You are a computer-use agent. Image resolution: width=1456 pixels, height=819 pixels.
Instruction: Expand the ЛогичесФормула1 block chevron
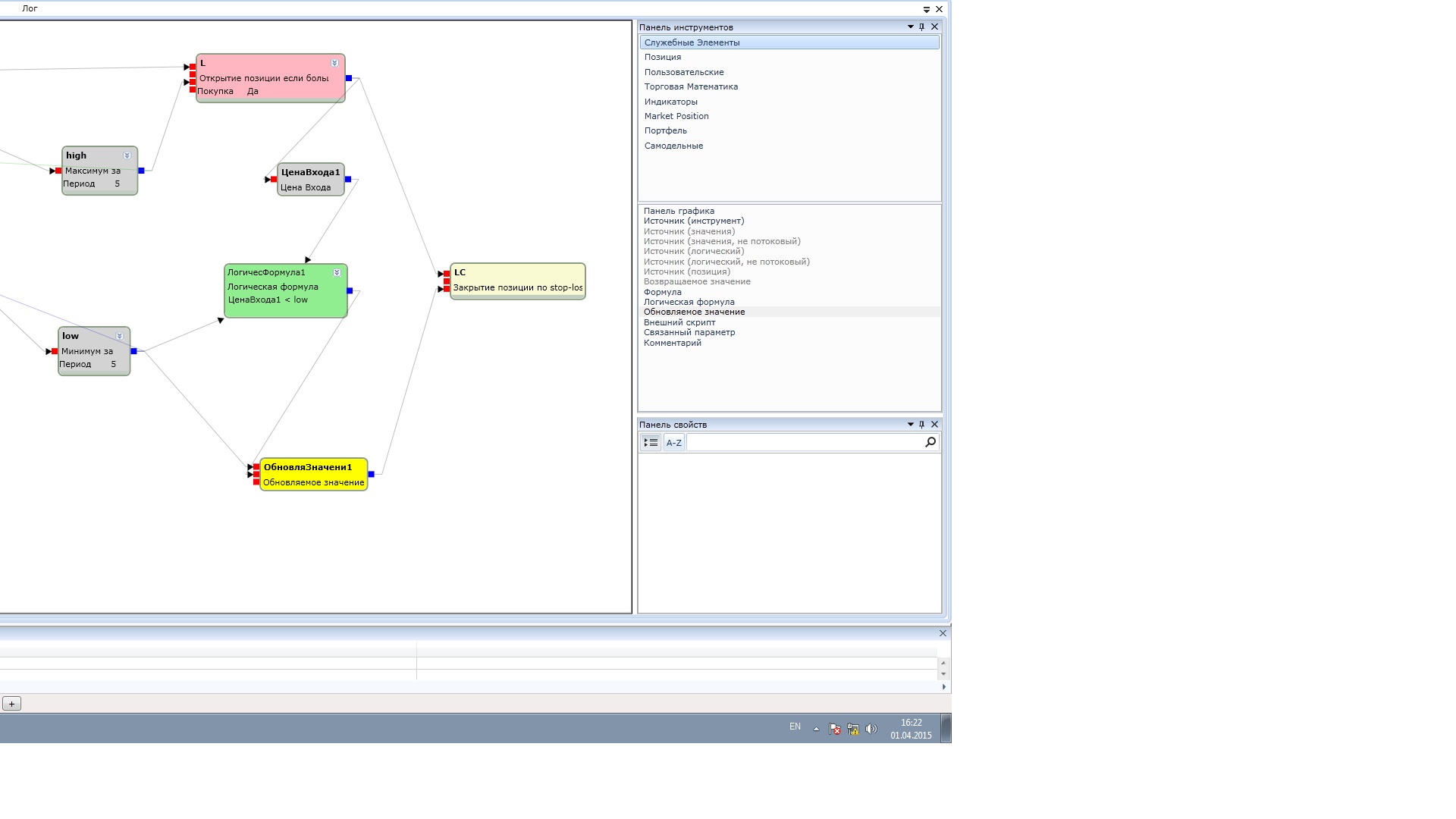point(336,273)
